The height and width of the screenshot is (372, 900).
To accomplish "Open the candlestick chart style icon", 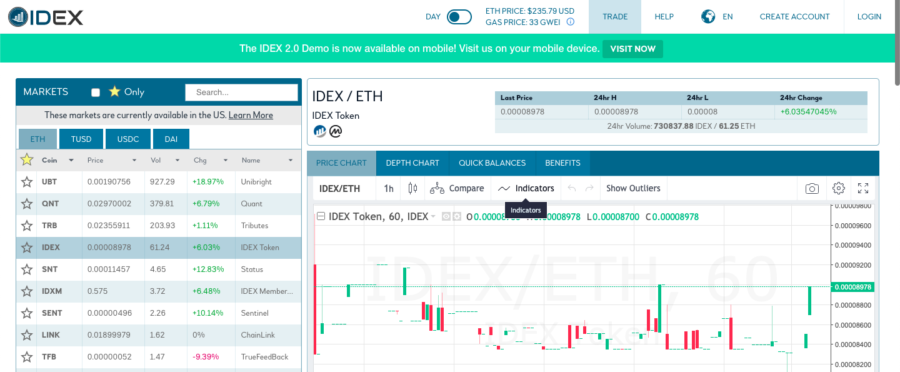I will [x=412, y=188].
